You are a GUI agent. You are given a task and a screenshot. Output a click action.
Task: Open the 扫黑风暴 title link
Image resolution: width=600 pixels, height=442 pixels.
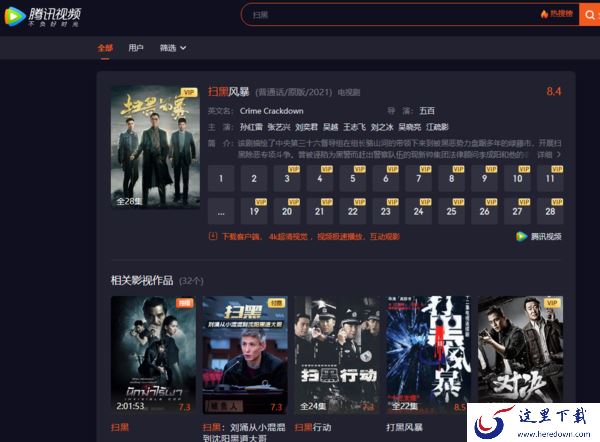pyautogui.click(x=228, y=91)
